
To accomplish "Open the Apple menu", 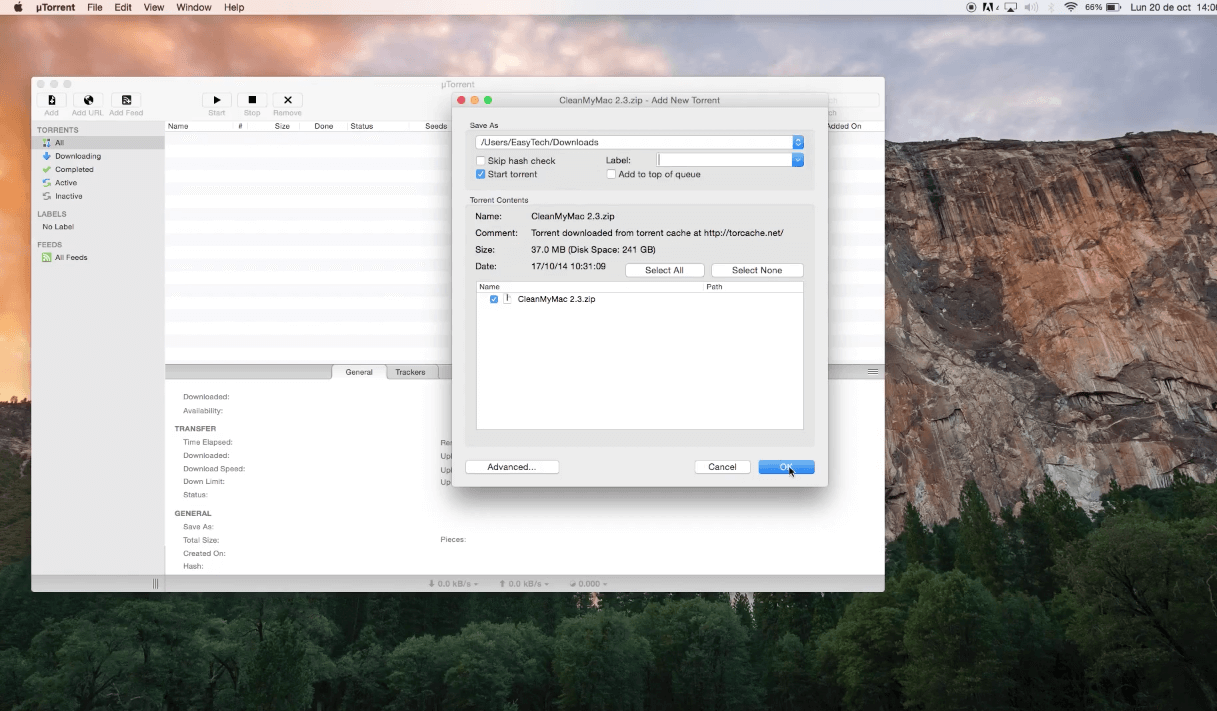I will pyautogui.click(x=18, y=7).
